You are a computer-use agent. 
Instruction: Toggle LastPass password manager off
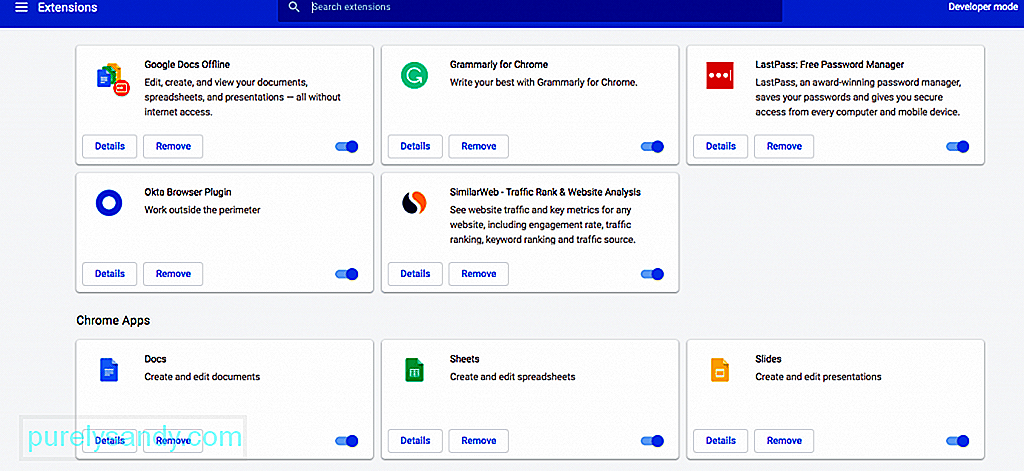click(957, 146)
